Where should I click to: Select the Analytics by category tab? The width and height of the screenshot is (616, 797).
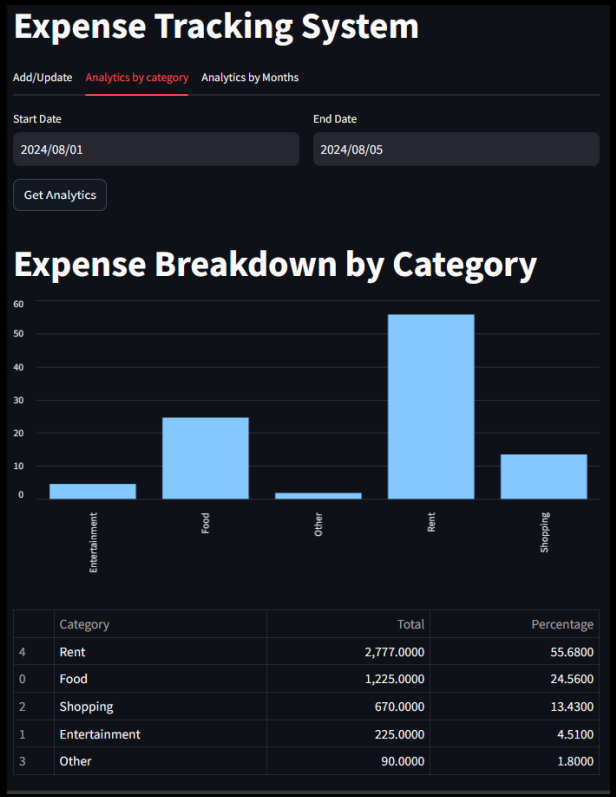pyautogui.click(x=137, y=77)
